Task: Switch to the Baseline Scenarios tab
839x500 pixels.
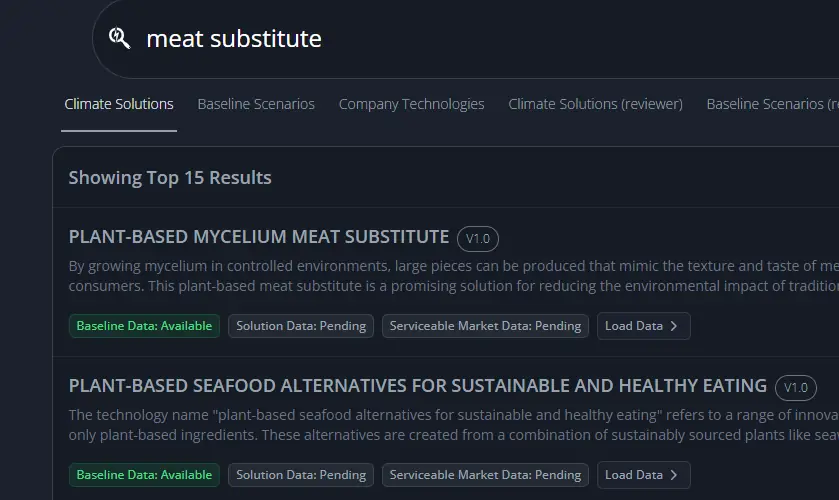Action: pos(256,104)
